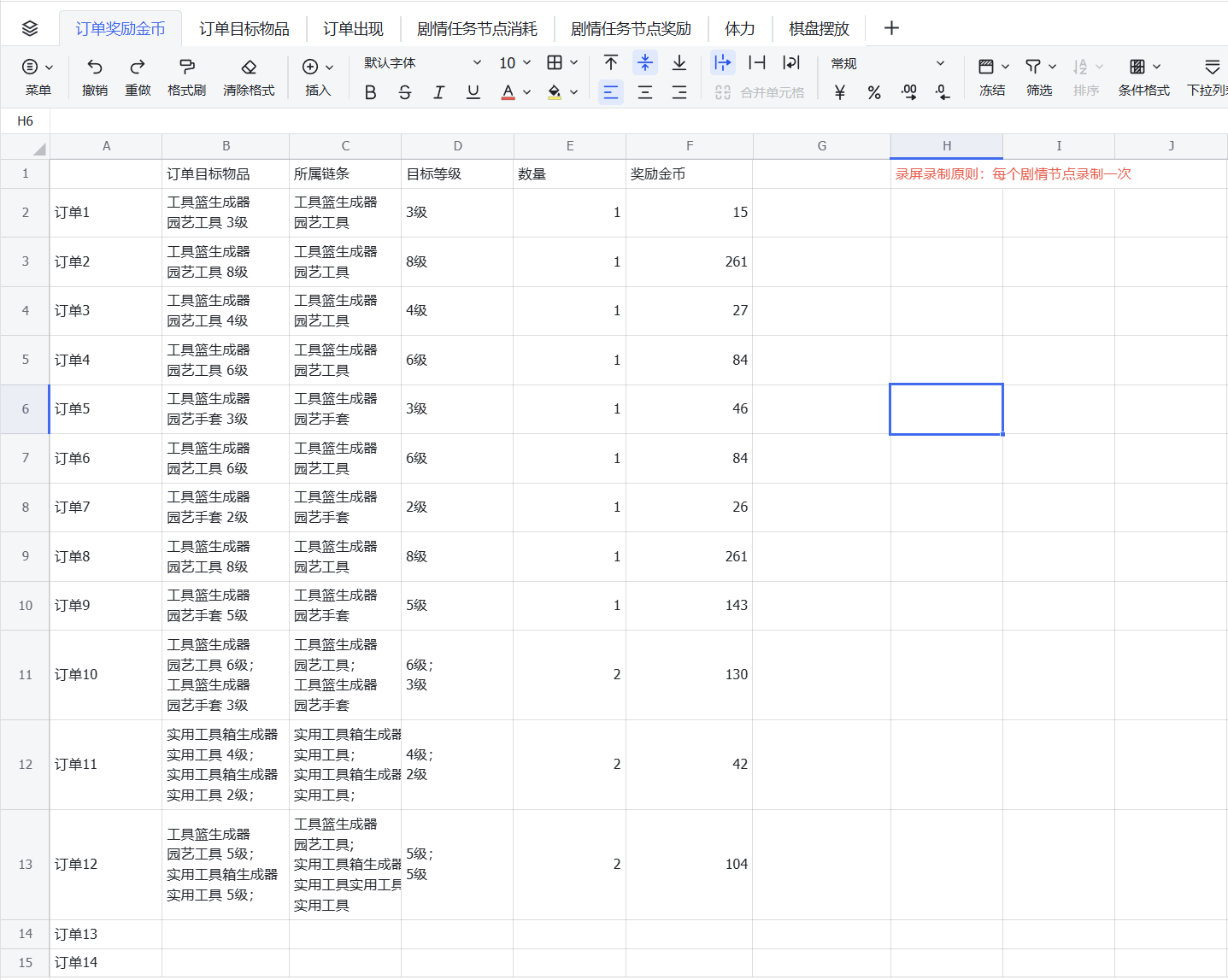
Task: Click the redo 重做 icon
Action: [x=138, y=67]
